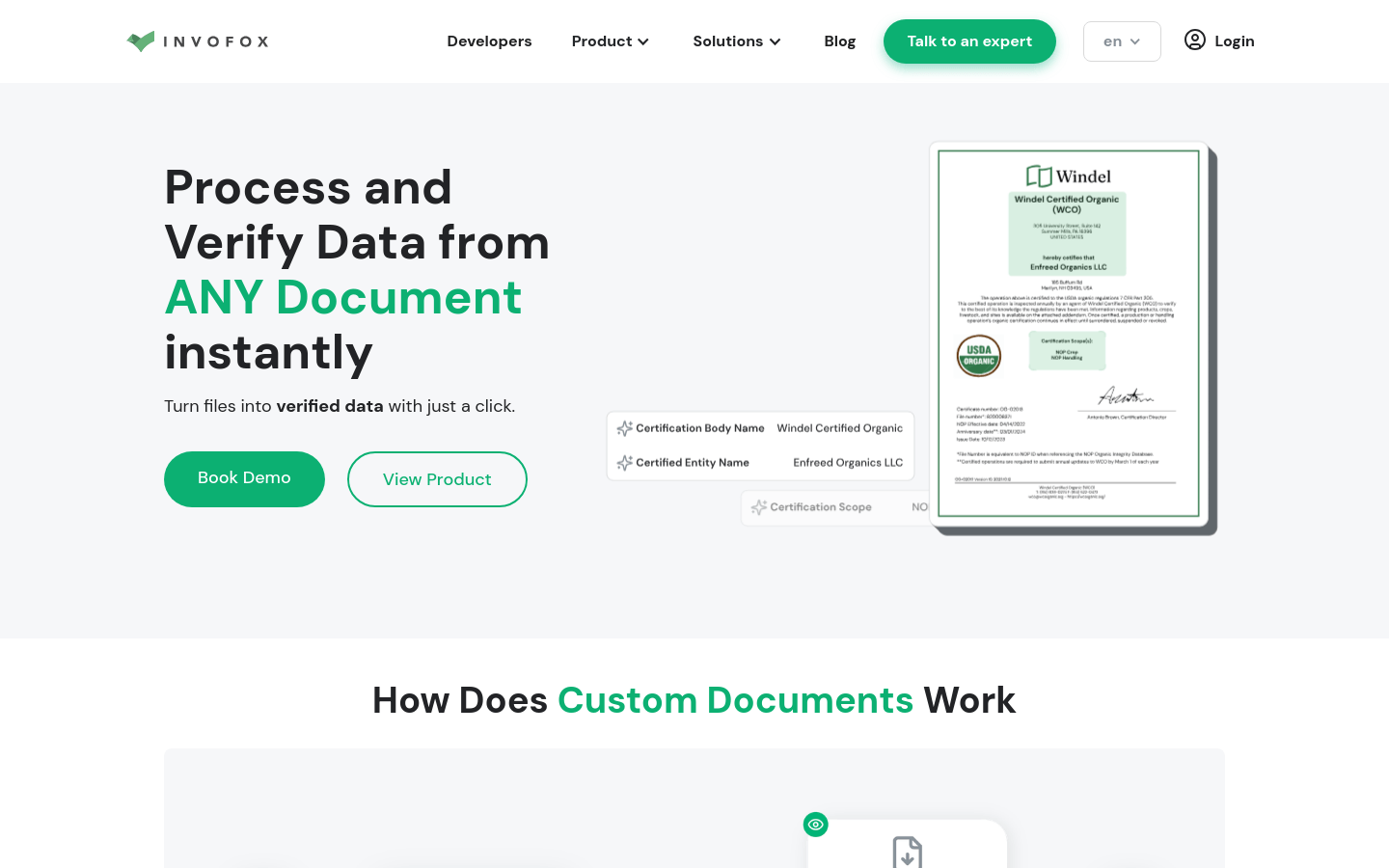Click the 'ANY Document' green headline text
Image resolution: width=1389 pixels, height=868 pixels.
coord(343,297)
